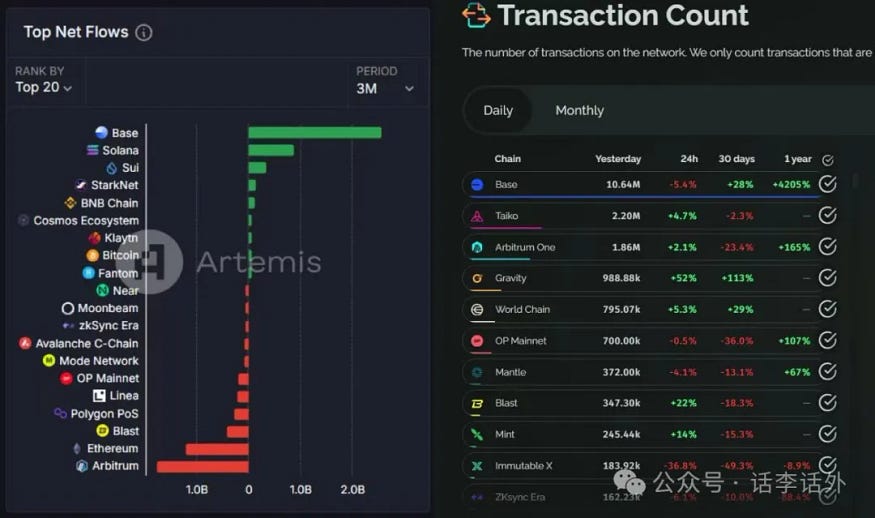Click the +4205% one-year value for Base
Screen dimensions: 875x518
click(x=791, y=185)
